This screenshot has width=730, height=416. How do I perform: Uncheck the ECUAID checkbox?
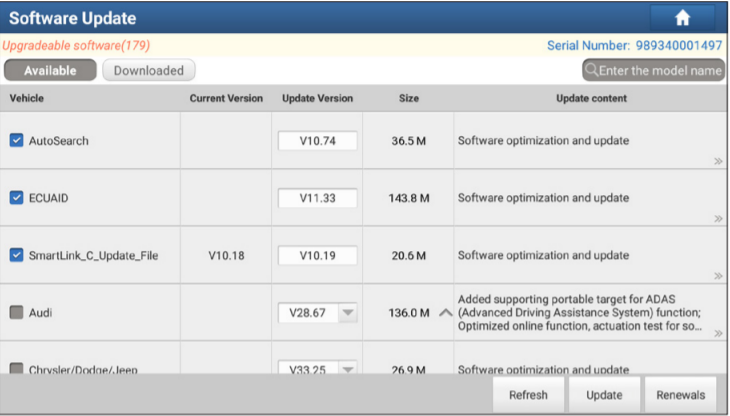pyautogui.click(x=16, y=198)
